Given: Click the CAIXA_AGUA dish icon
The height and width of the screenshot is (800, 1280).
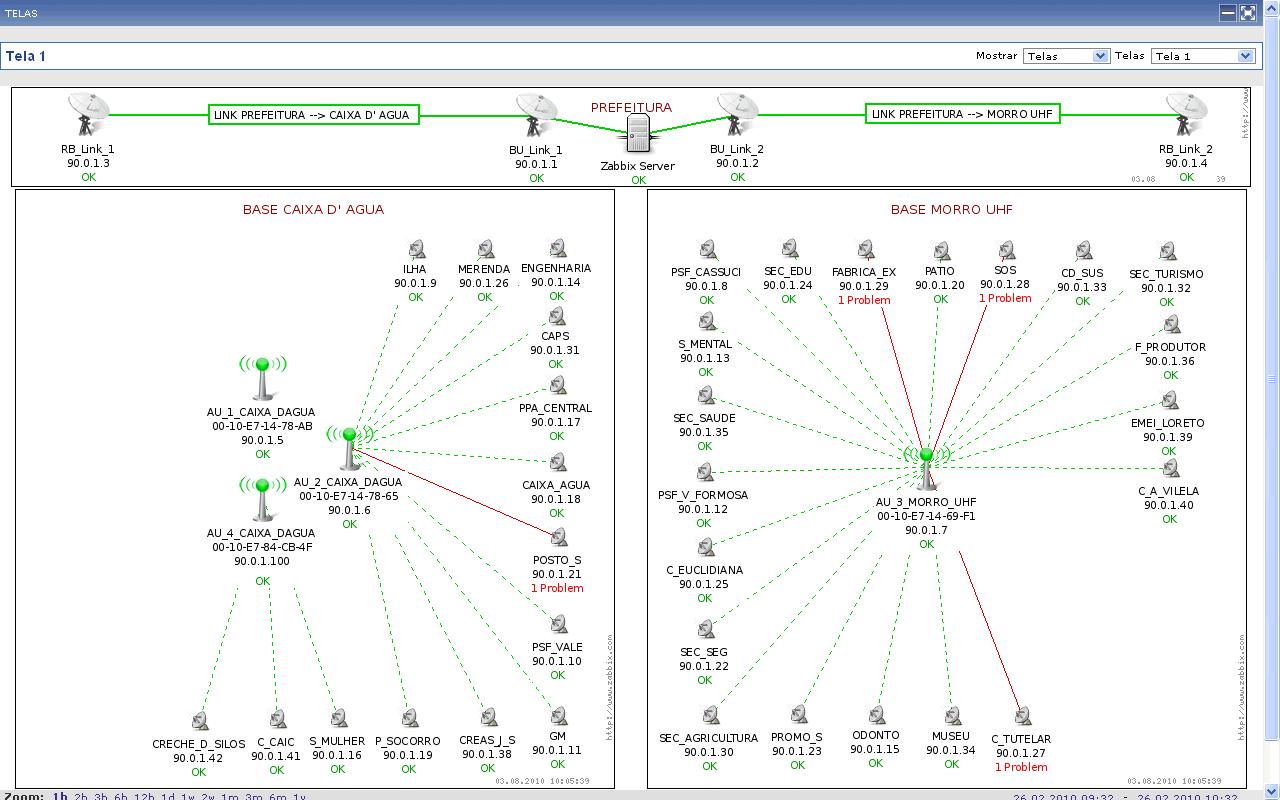Looking at the screenshot, I should click(557, 462).
